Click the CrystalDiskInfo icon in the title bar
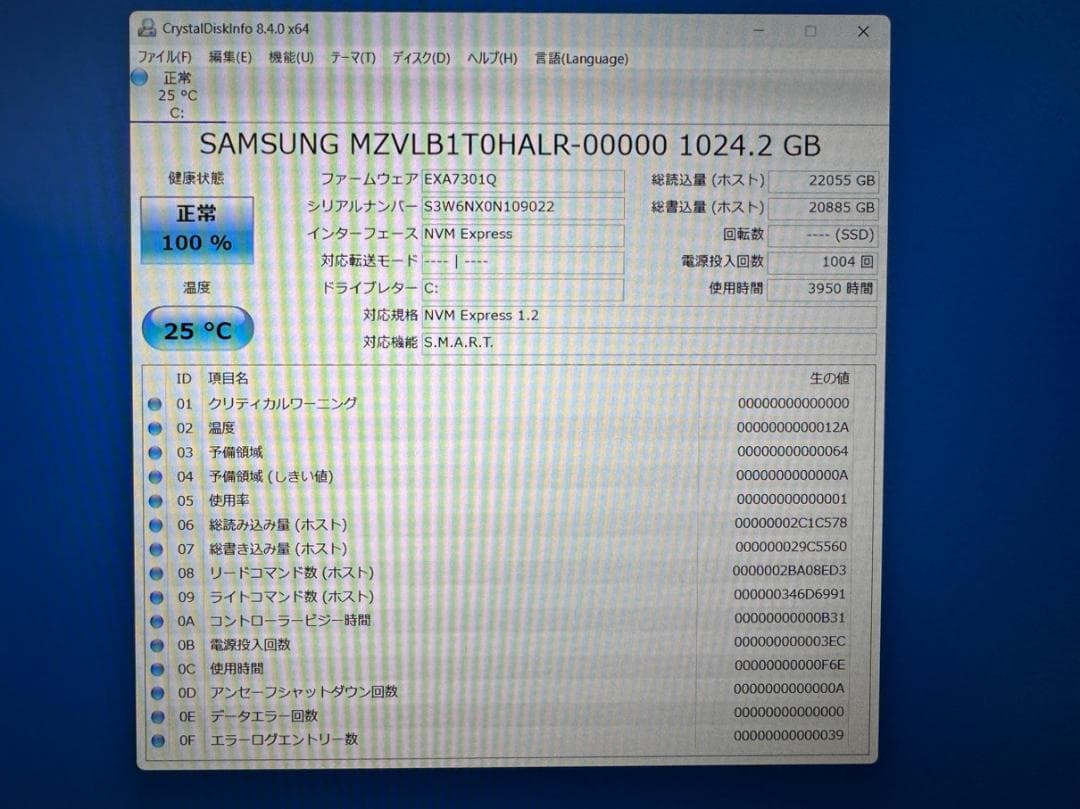This screenshot has height=809, width=1080. click(150, 30)
